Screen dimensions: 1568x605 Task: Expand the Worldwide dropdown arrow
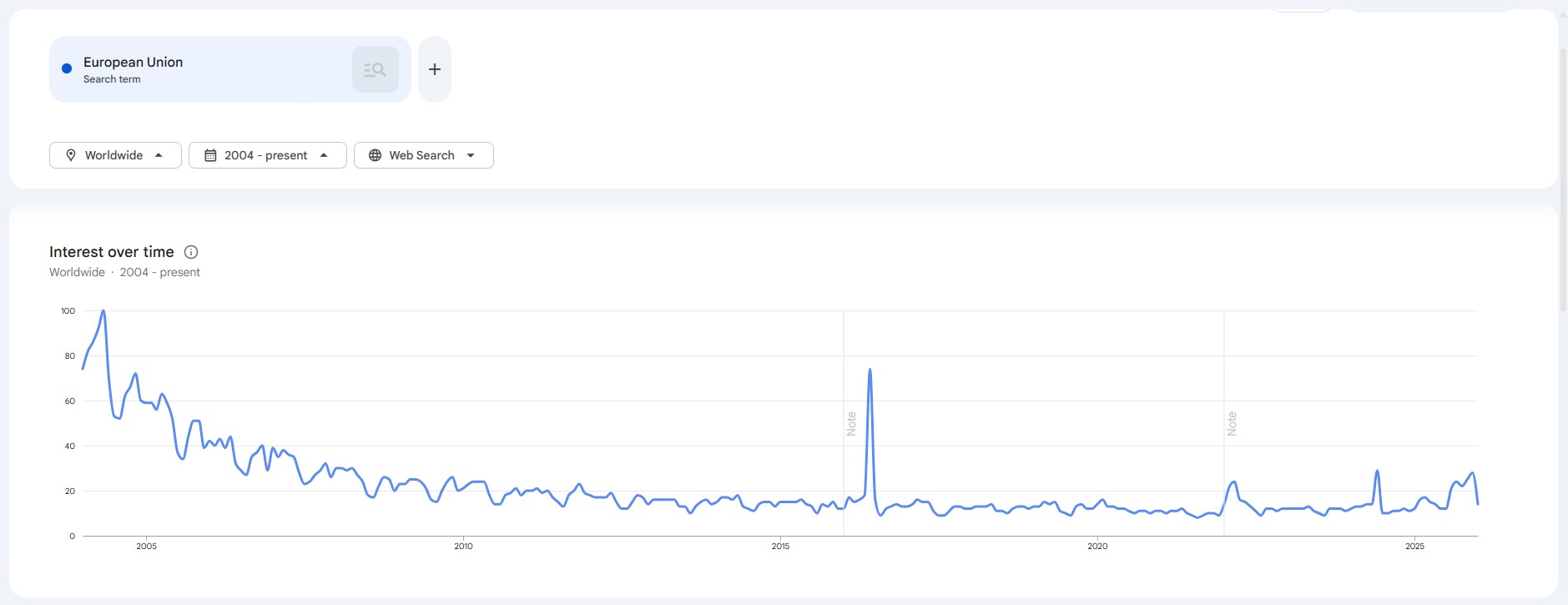(159, 155)
